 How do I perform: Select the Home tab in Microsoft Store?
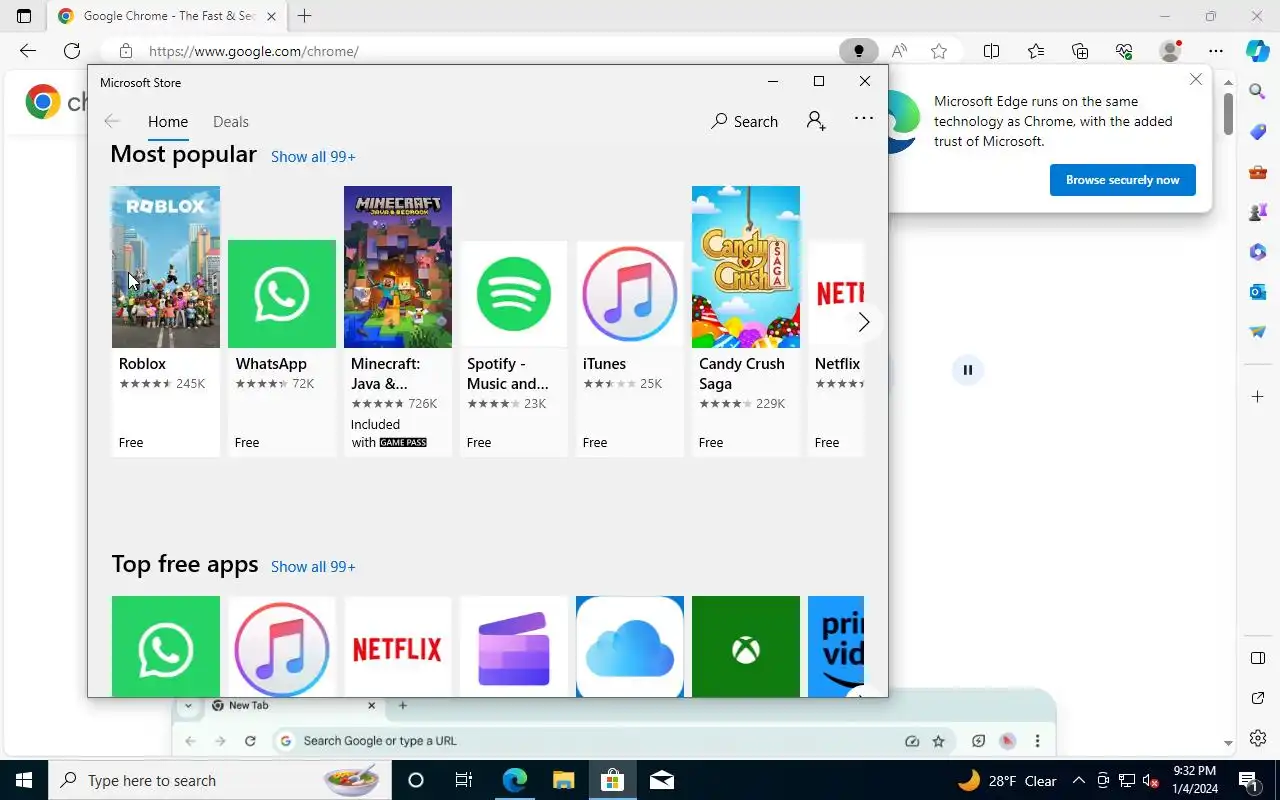tap(168, 122)
